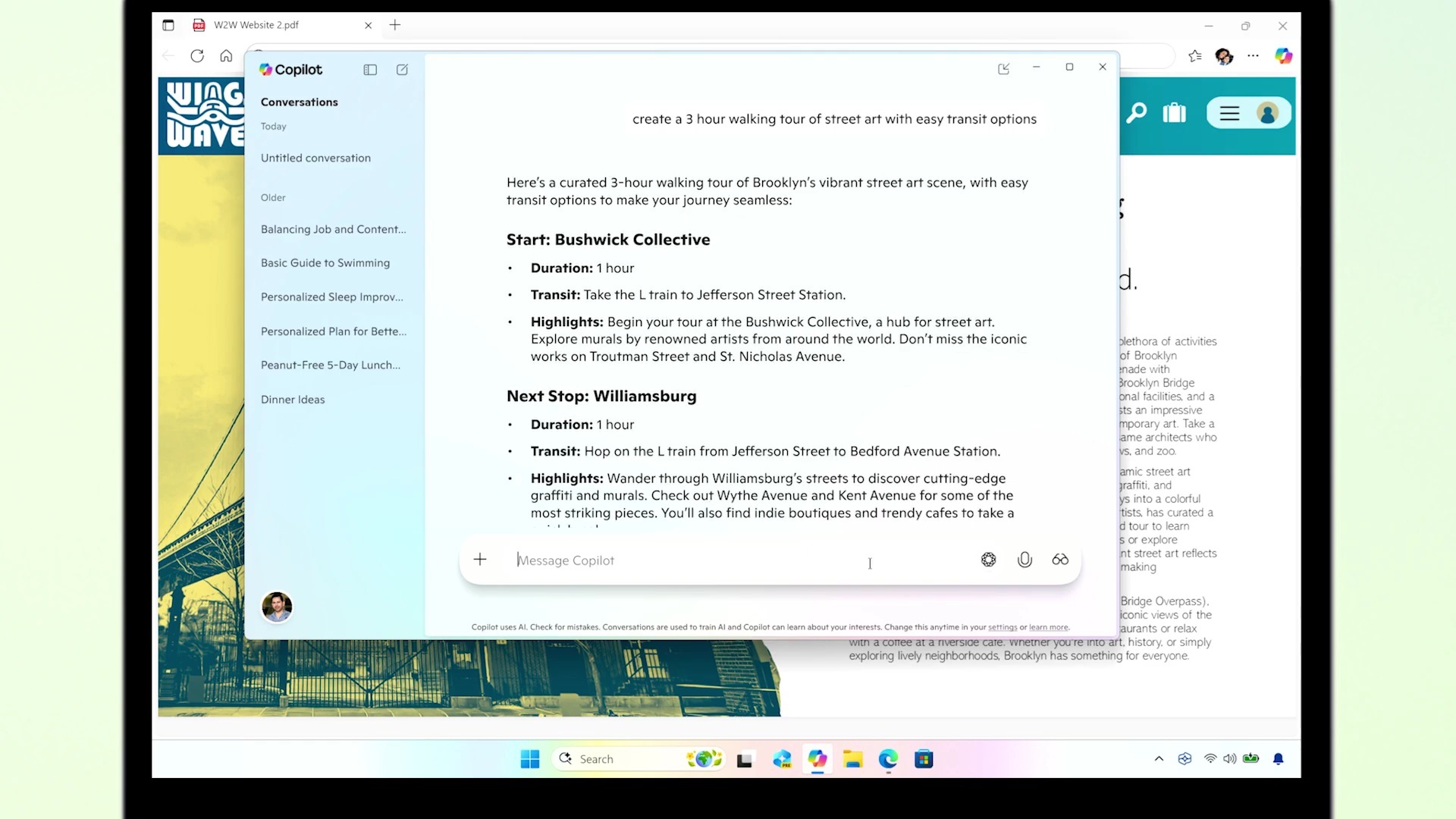This screenshot has width=1456, height=819.
Task: Open Microsoft Edge from the taskbar
Action: tap(888, 759)
